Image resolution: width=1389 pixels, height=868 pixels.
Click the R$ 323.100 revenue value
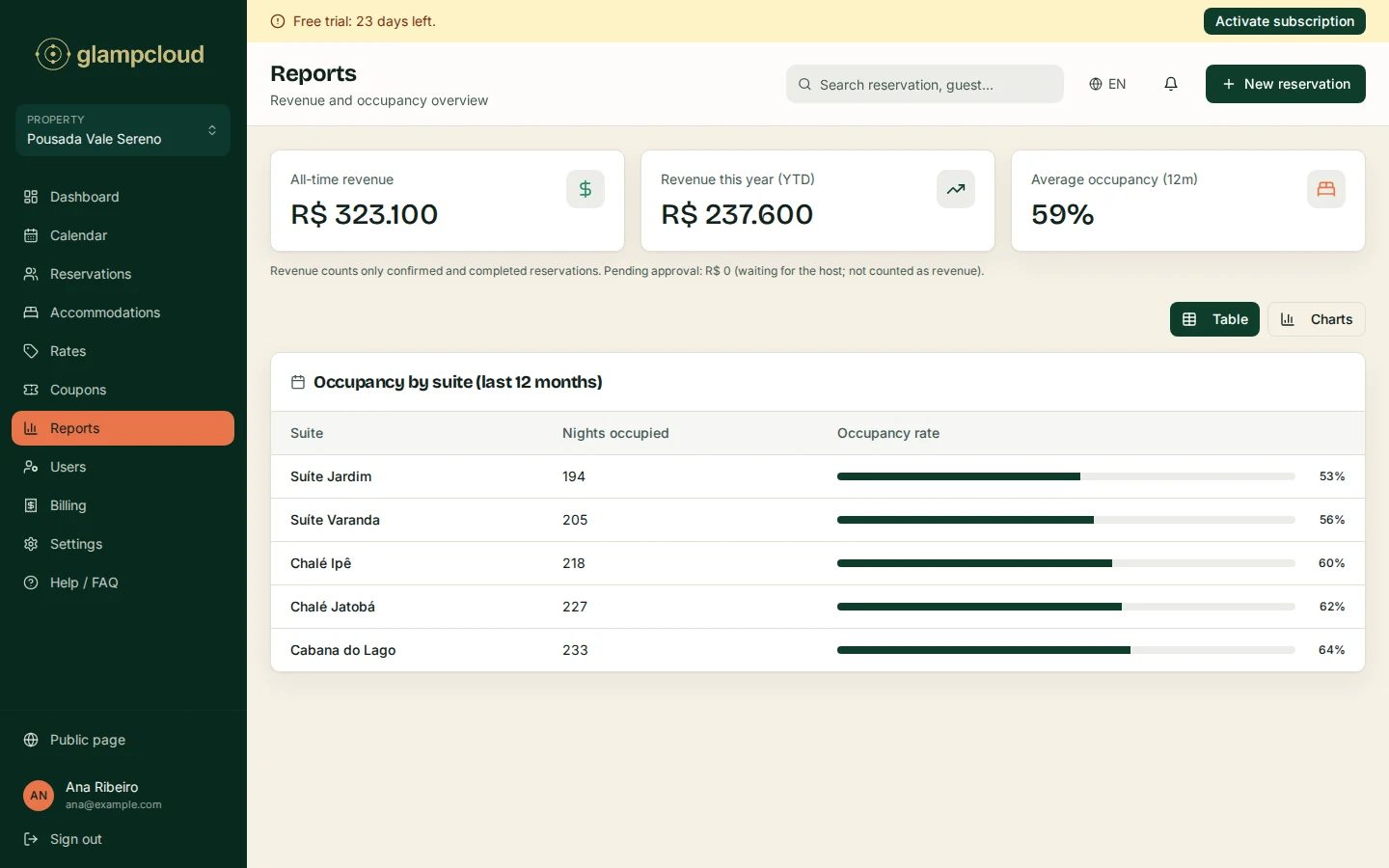(364, 214)
